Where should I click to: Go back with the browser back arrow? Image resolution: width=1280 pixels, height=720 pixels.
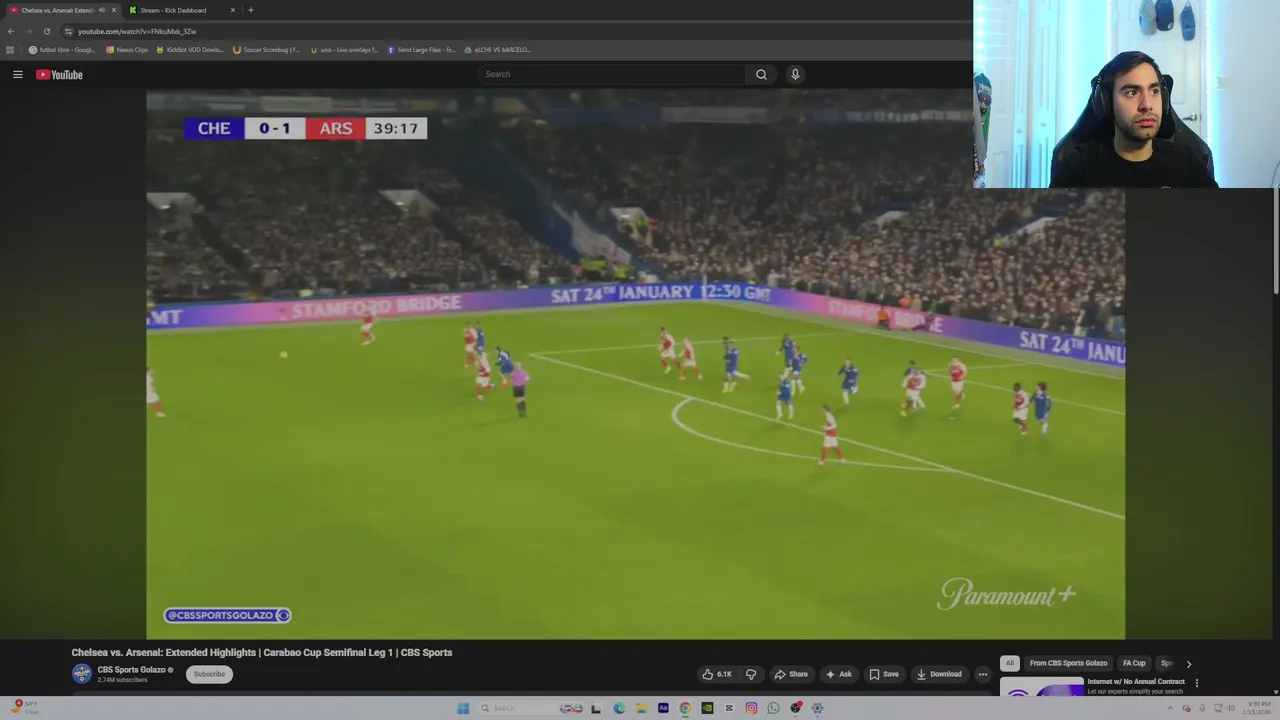[x=11, y=31]
